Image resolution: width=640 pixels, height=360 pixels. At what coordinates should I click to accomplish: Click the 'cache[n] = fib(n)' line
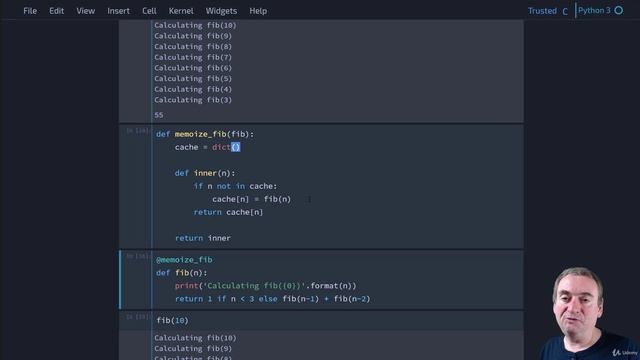(251, 199)
